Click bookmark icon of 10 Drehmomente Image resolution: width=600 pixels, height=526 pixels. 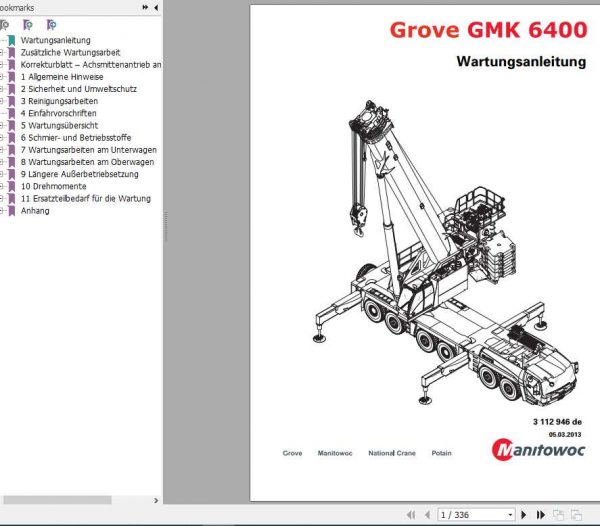(x=12, y=187)
